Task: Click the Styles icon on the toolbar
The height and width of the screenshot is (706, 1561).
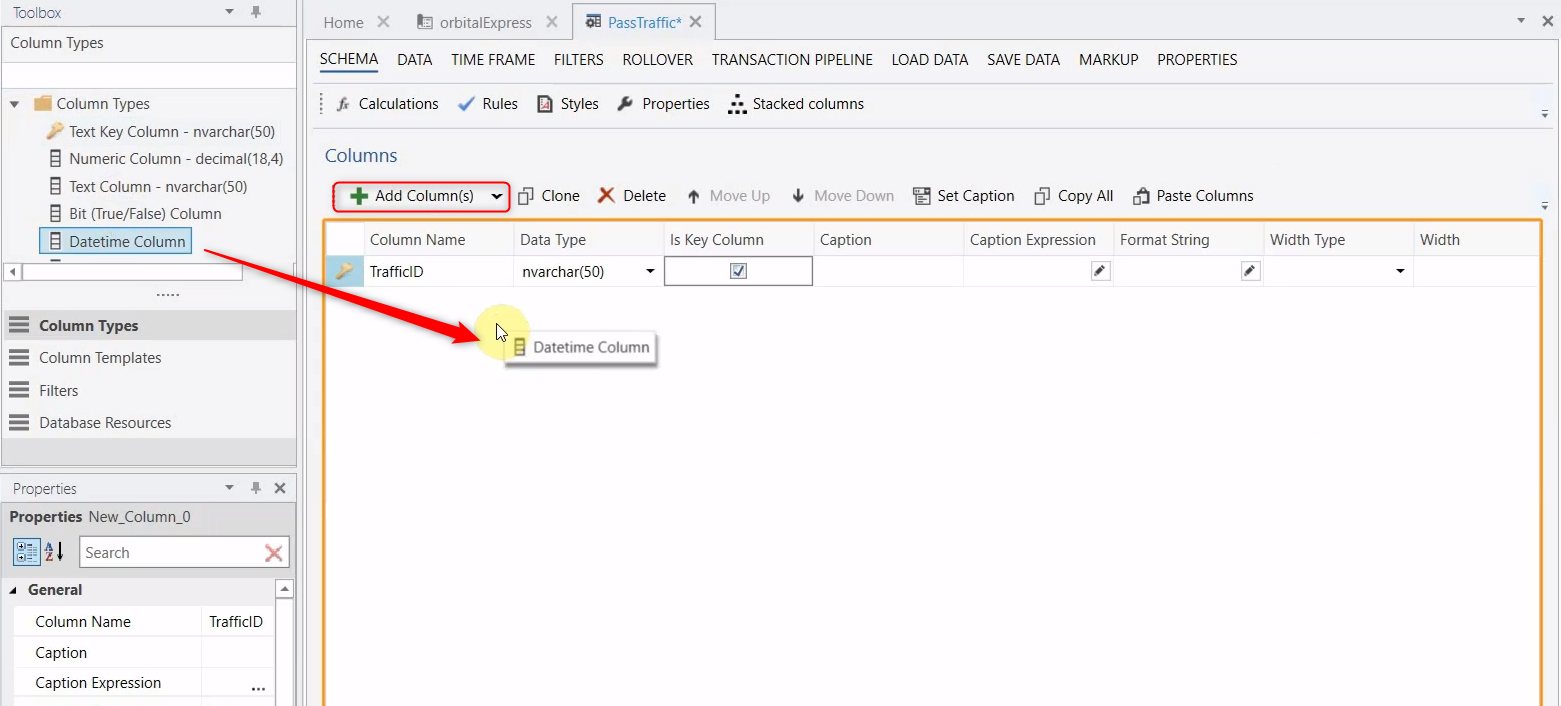Action: tap(545, 103)
